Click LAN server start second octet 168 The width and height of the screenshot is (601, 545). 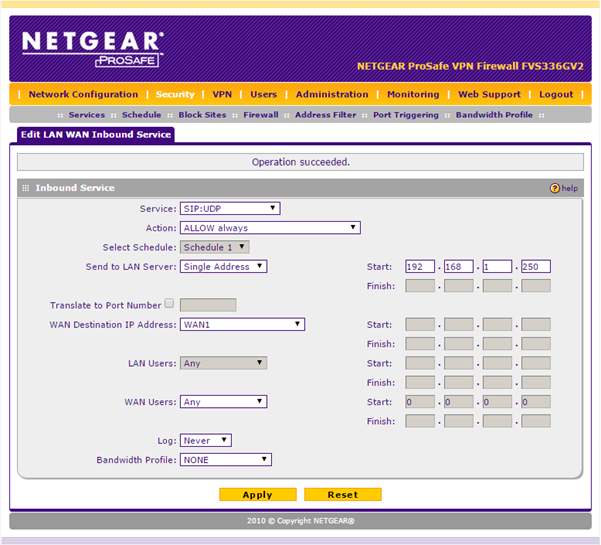459,266
